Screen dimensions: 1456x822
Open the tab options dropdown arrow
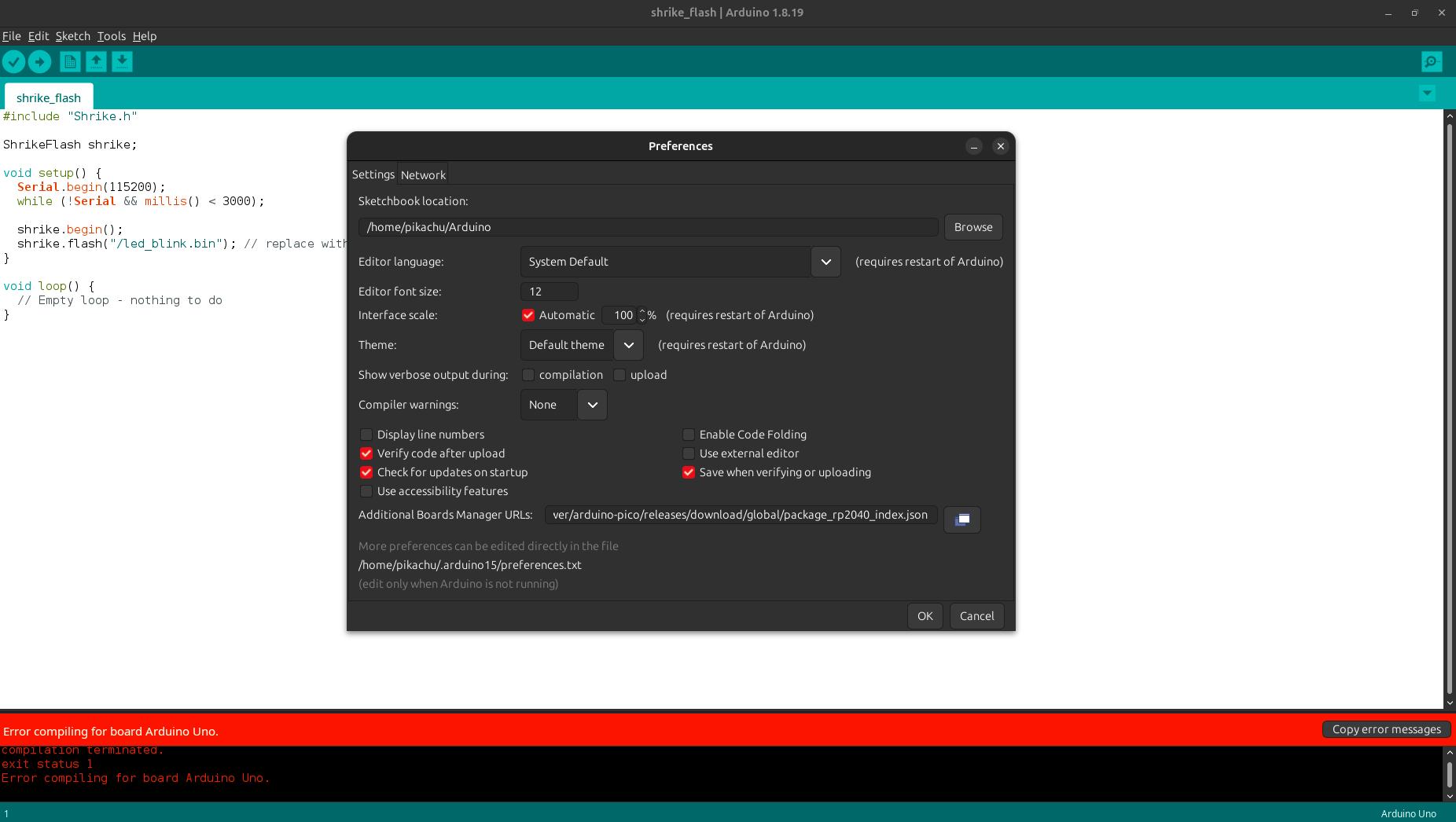(1427, 94)
